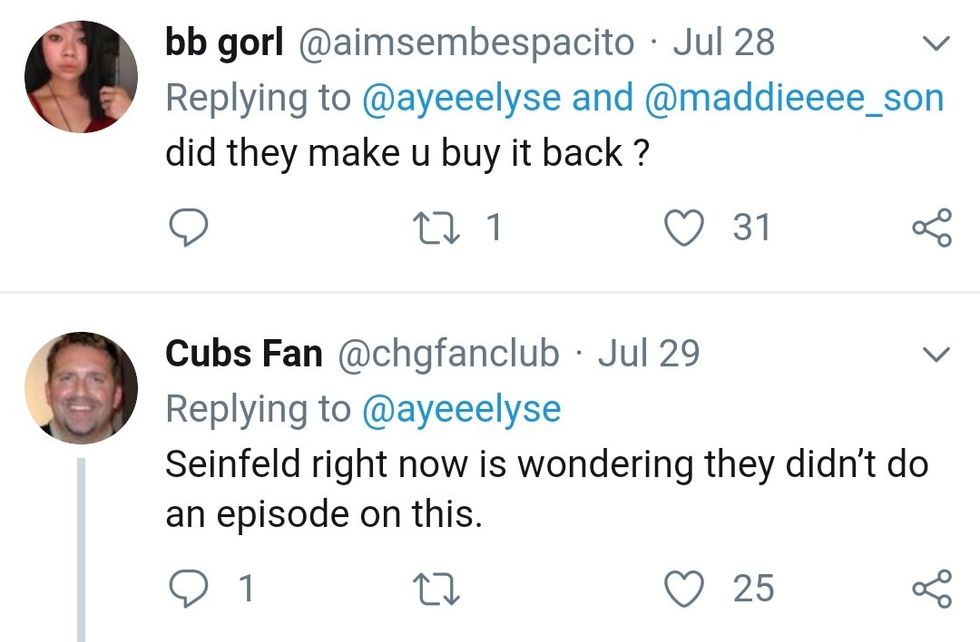Image resolution: width=980 pixels, height=642 pixels.
Task: Reply to bb gorl's tweet
Action: pyautogui.click(x=186, y=229)
